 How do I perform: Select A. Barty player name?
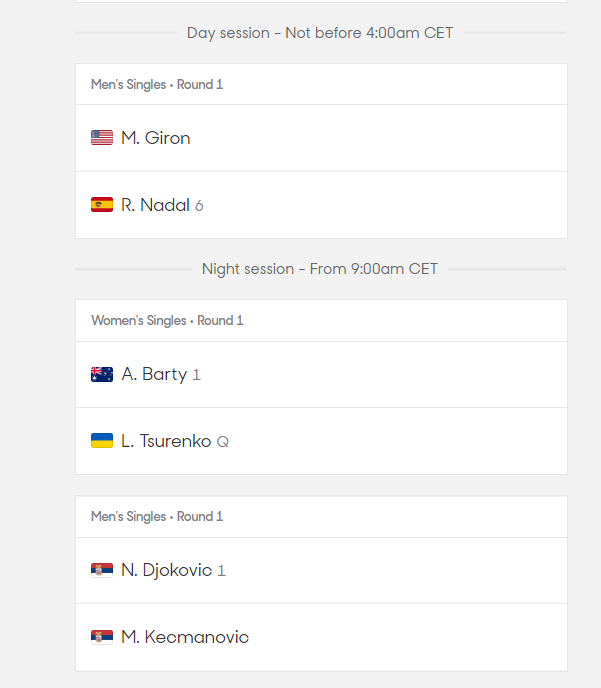[154, 374]
